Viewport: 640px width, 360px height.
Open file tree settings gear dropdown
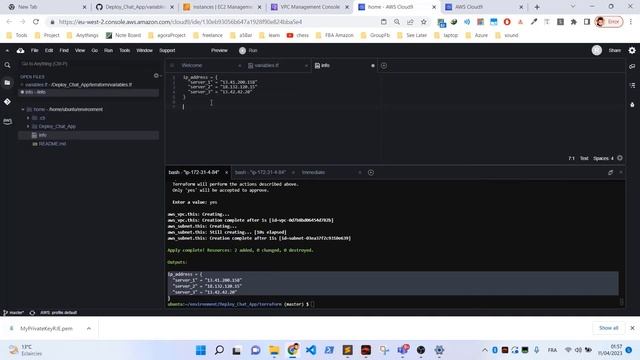pos(157,76)
